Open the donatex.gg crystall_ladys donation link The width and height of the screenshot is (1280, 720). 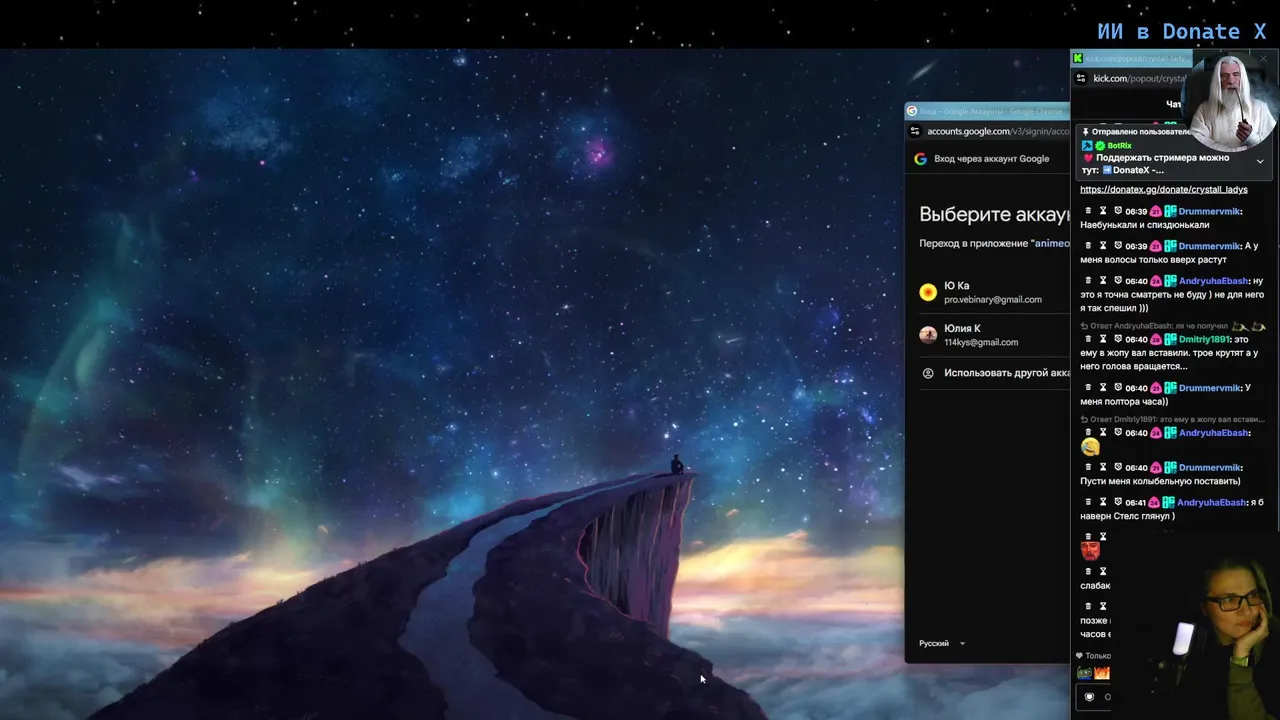tap(1164, 189)
